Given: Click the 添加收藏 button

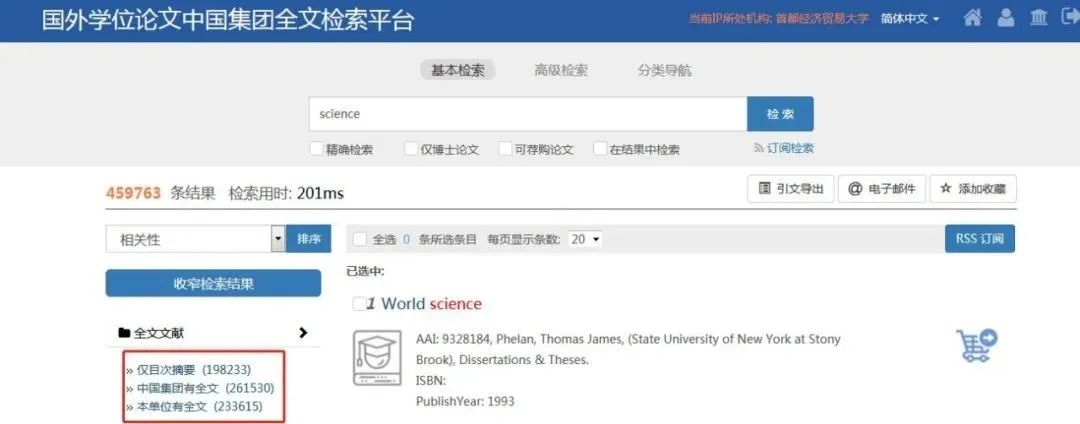Looking at the screenshot, I should (x=973, y=189).
